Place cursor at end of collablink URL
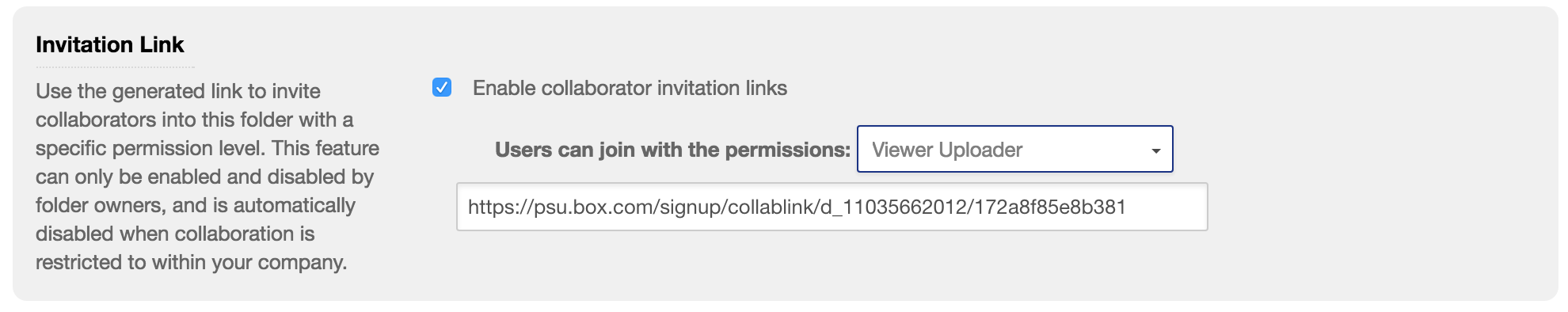1568x312 pixels. 1127,207
